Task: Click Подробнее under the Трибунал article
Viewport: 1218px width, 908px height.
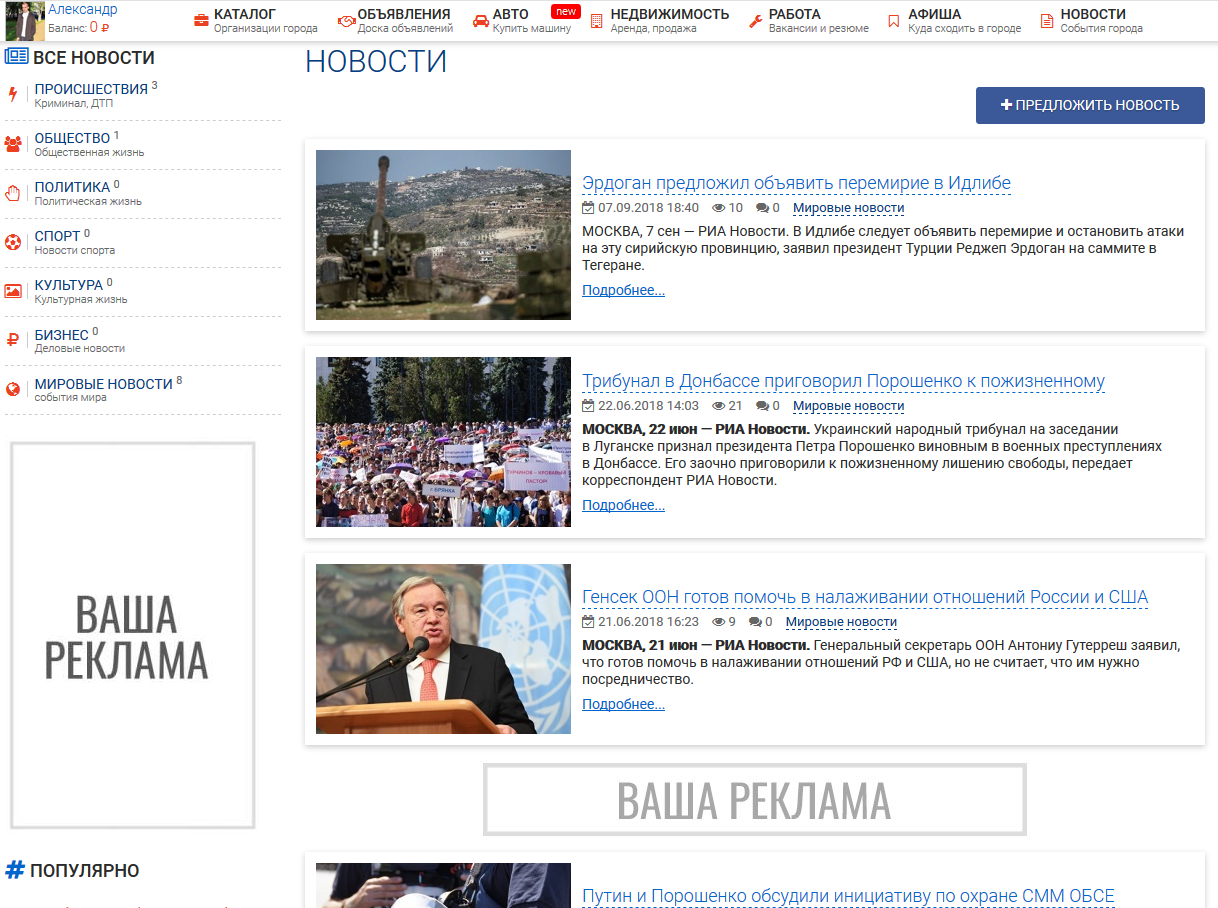Action: [x=623, y=505]
